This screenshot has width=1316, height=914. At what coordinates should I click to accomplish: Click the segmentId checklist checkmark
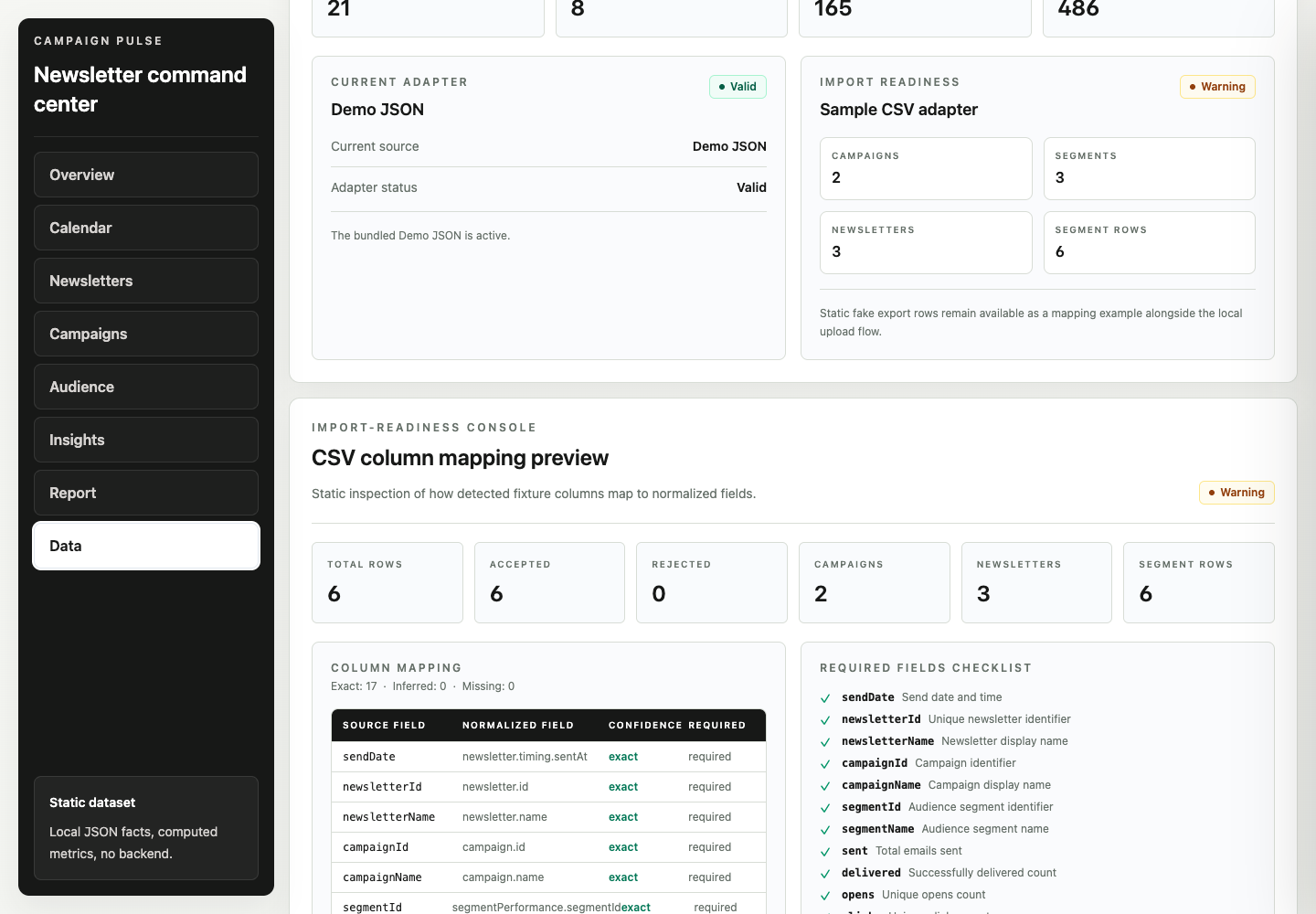click(825, 807)
